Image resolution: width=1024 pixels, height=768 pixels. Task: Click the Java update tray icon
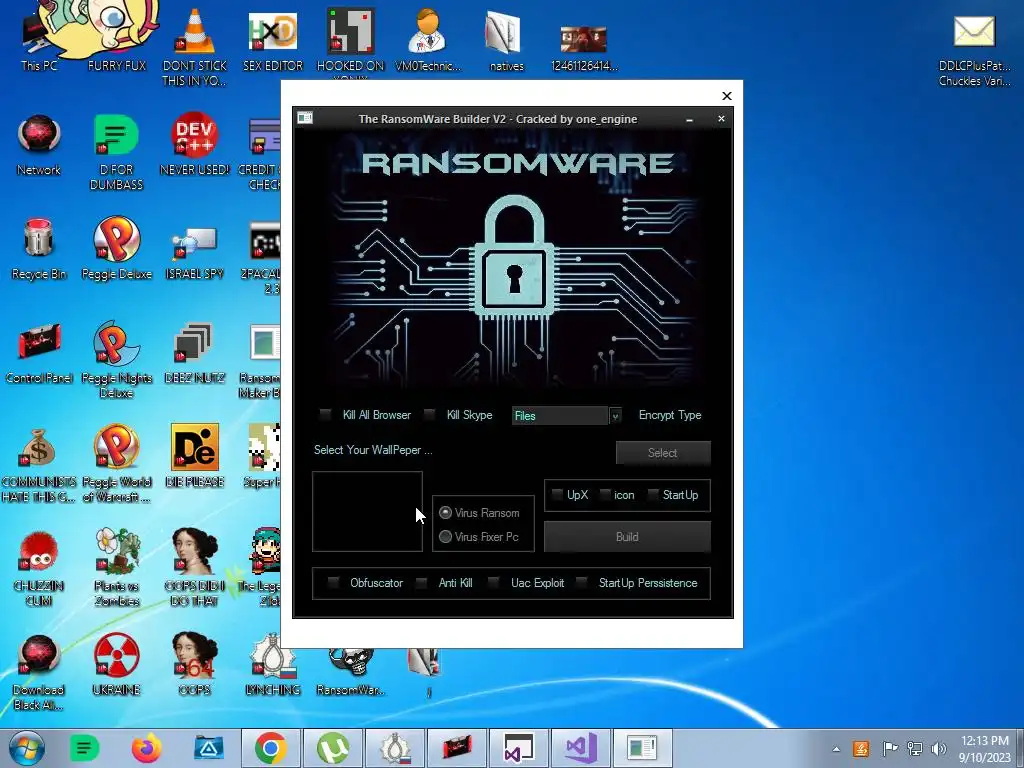point(861,748)
